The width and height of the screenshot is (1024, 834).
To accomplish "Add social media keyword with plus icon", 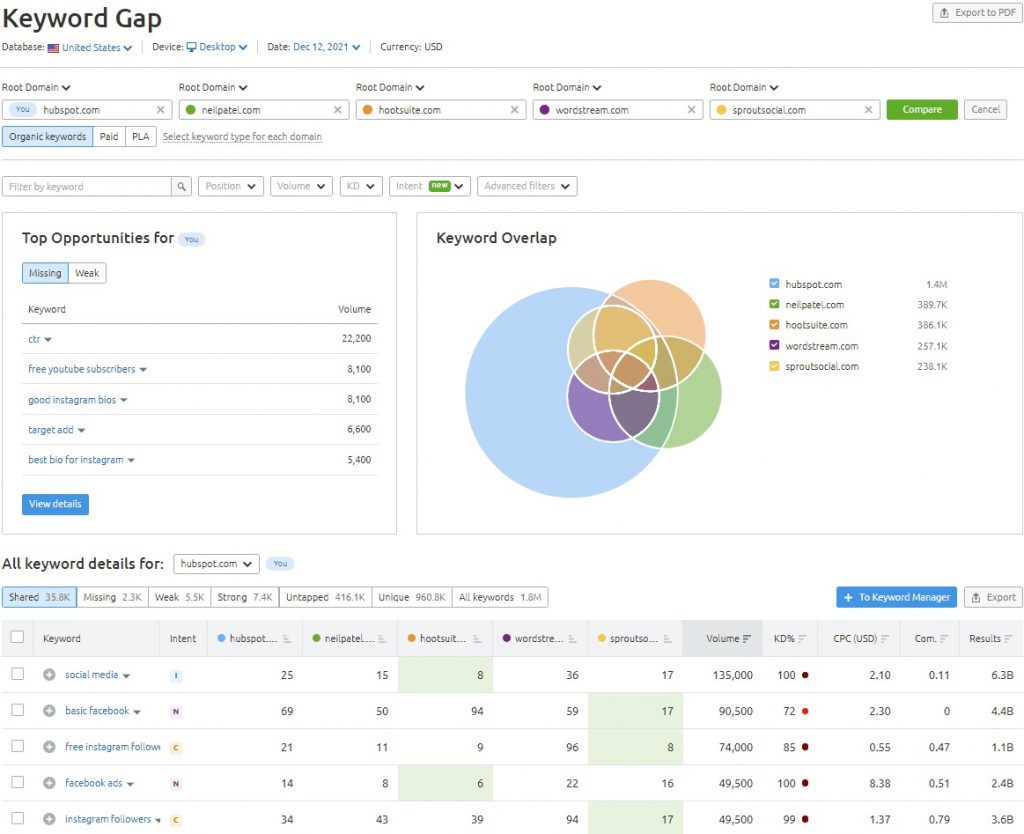I will pos(49,675).
